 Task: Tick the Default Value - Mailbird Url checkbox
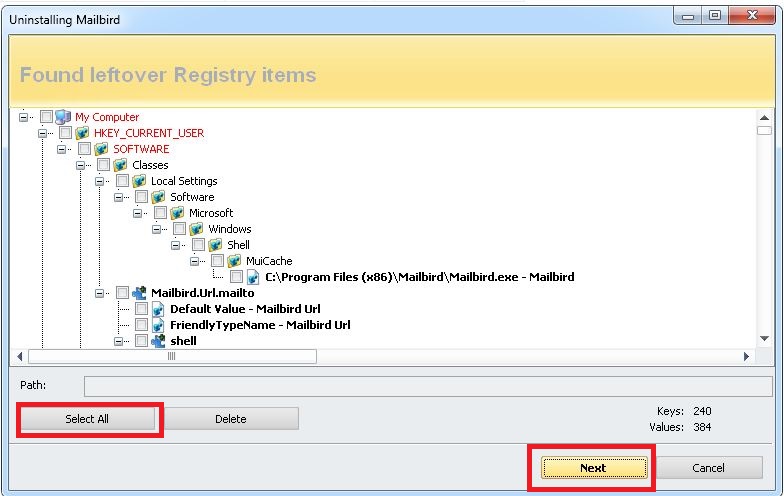coord(141,308)
